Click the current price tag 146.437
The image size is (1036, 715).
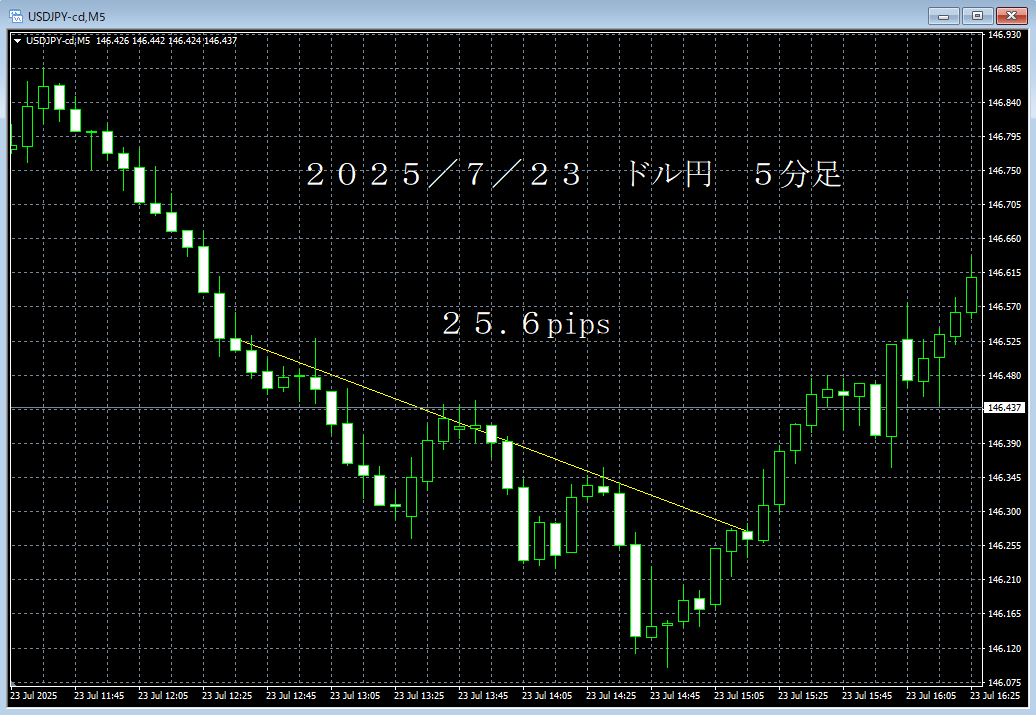(1004, 408)
